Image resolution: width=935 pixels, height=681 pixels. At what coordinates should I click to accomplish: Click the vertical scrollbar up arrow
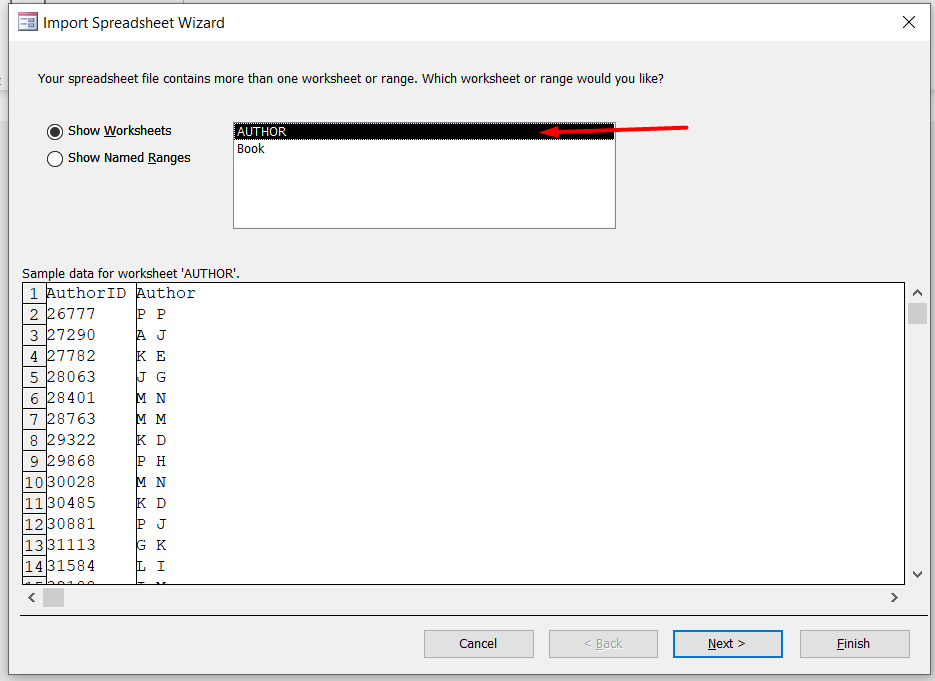pyautogui.click(x=917, y=292)
